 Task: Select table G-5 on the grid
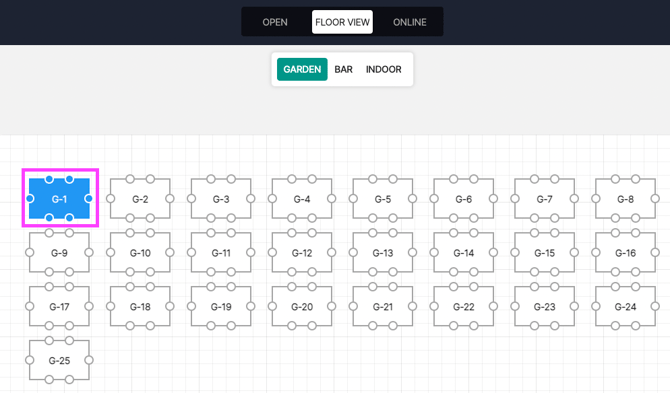click(x=382, y=199)
